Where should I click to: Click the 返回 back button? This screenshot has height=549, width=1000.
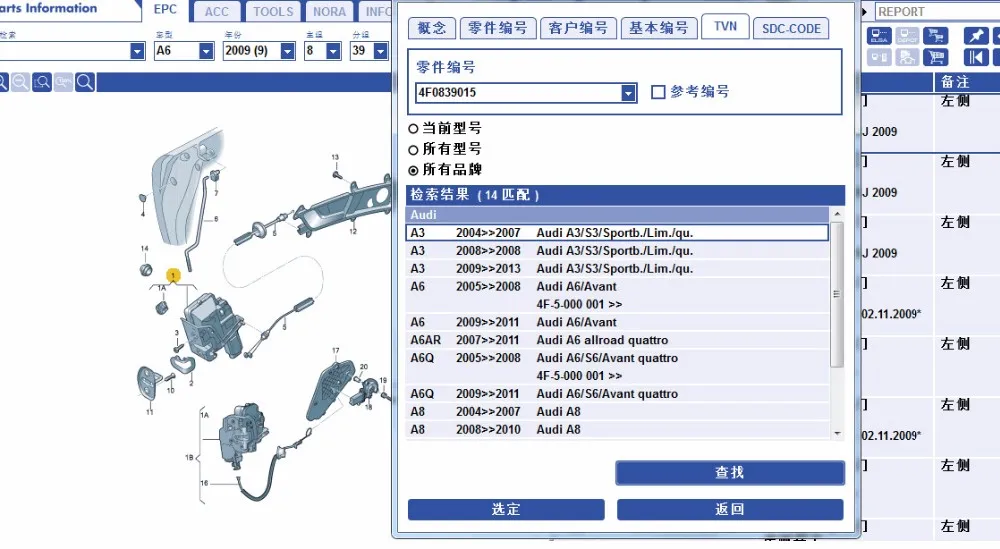pos(730,509)
